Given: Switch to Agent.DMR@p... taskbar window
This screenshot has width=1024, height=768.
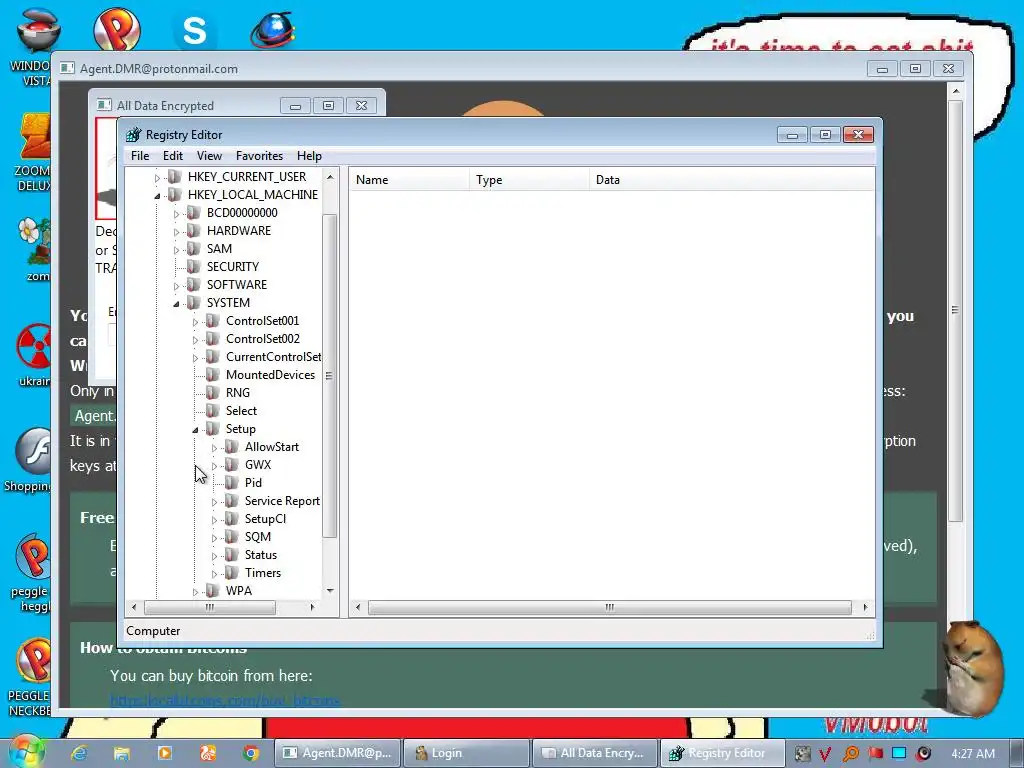Looking at the screenshot, I should (x=336, y=753).
